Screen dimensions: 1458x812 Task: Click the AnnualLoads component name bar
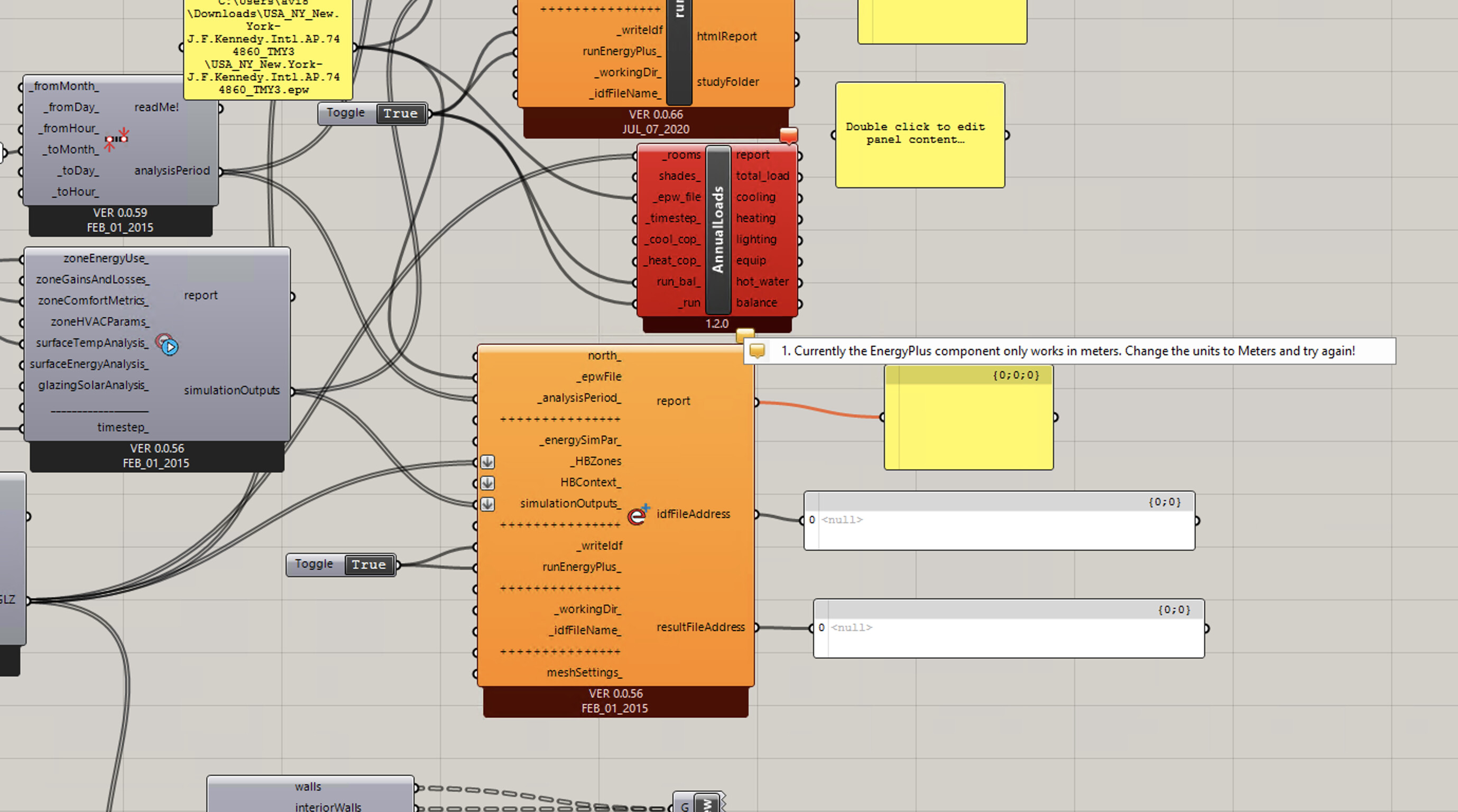coord(718,229)
